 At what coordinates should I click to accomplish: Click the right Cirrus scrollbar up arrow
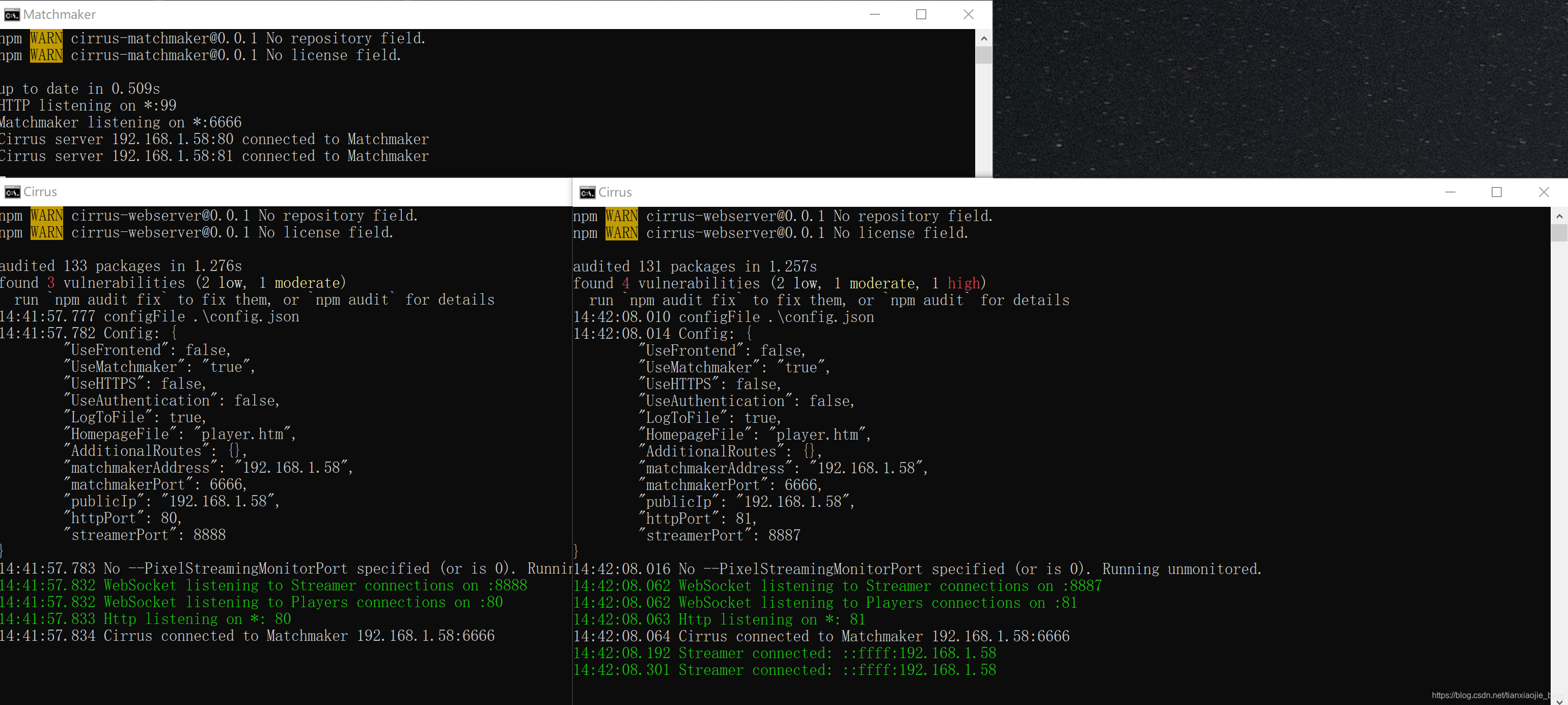tap(1559, 216)
